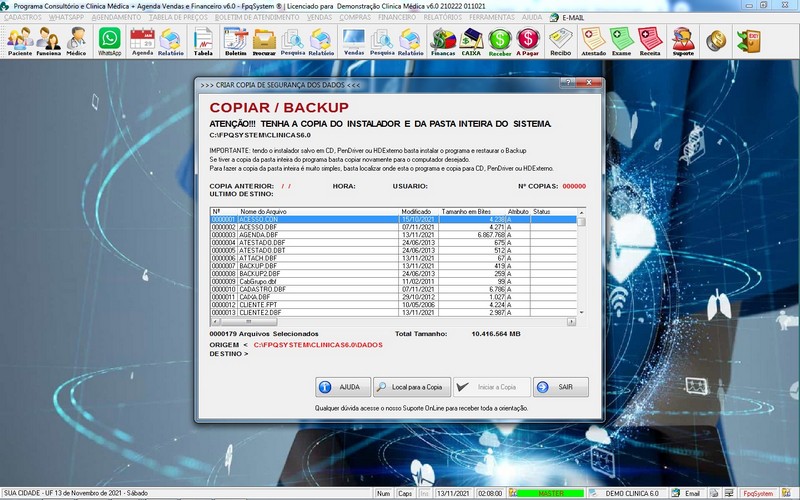The height and width of the screenshot is (500, 800).
Task: Open the Boletim toolbar icon
Action: tap(236, 41)
